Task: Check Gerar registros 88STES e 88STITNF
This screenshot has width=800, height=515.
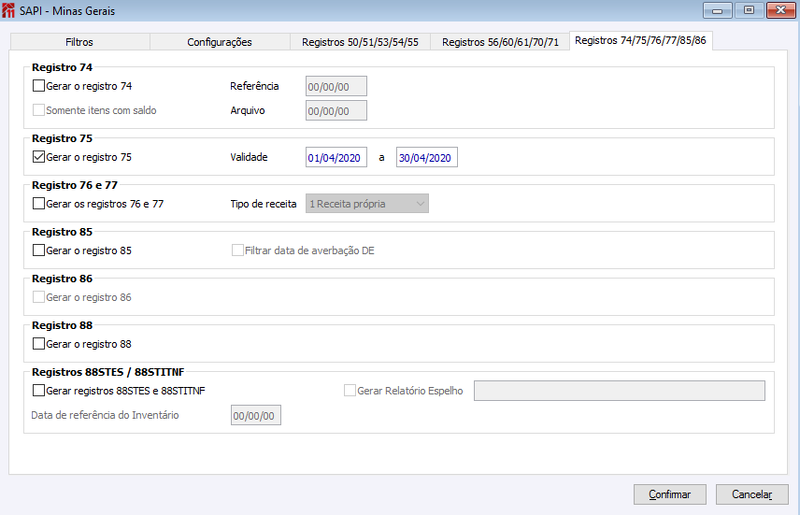Action: (x=39, y=390)
